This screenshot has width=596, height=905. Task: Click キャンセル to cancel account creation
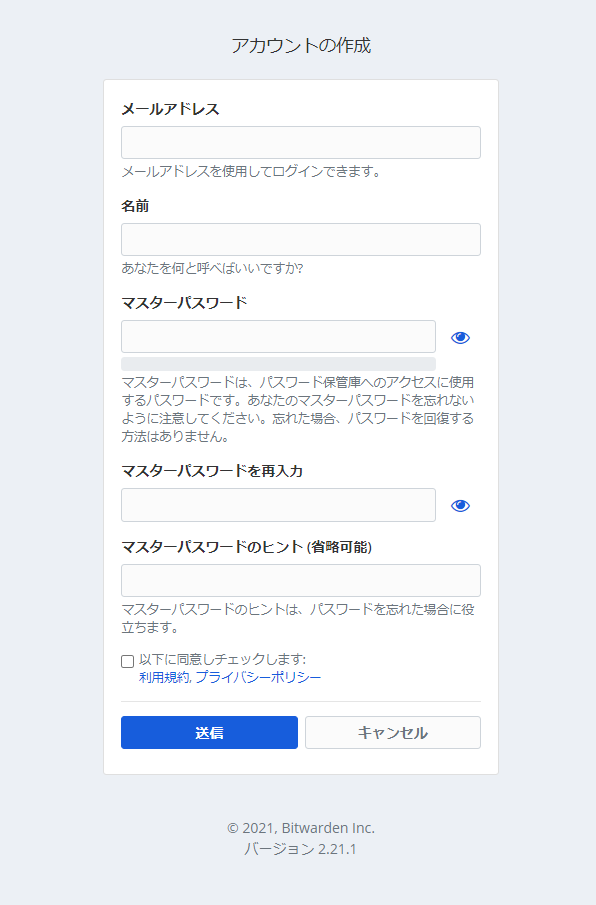pos(392,732)
